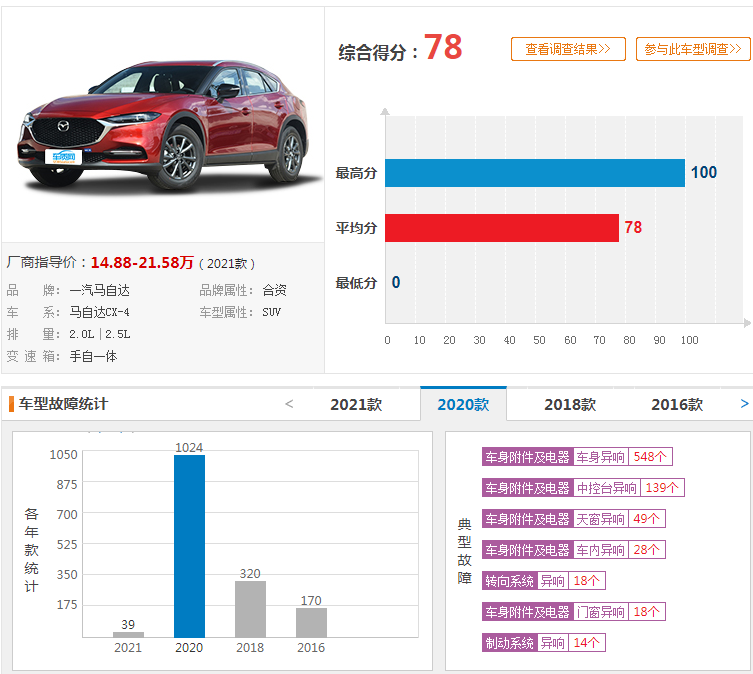Viewport: 753px width, 674px height.
Task: Select the 2020款 tab
Action: [x=463, y=405]
